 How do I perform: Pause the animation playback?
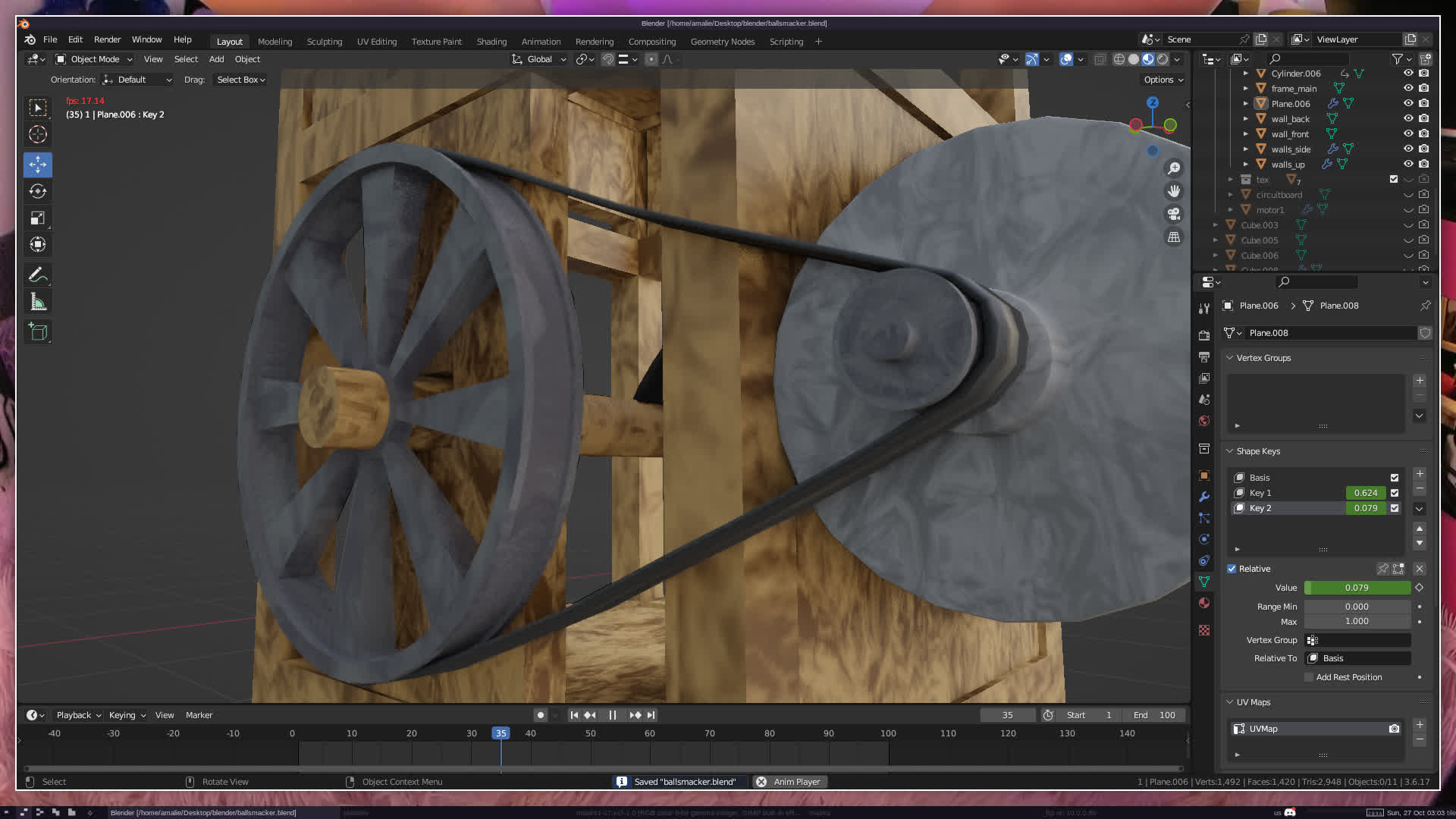612,715
